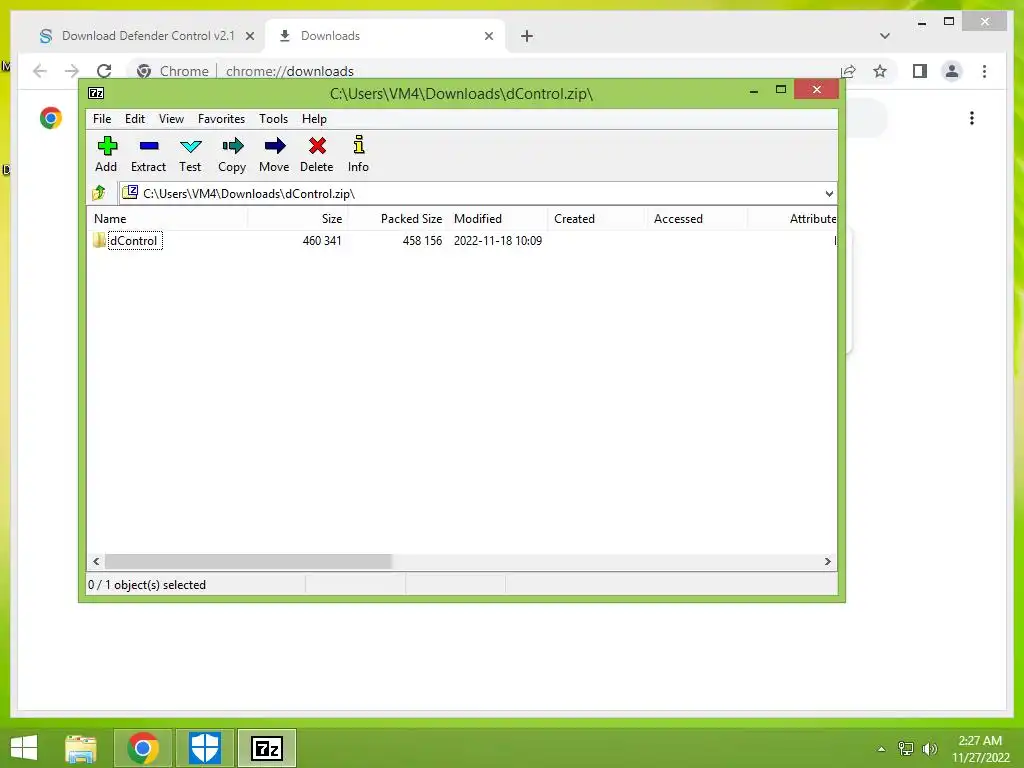Image resolution: width=1024 pixels, height=768 pixels.
Task: Bookmark this page with star icon
Action: click(880, 71)
